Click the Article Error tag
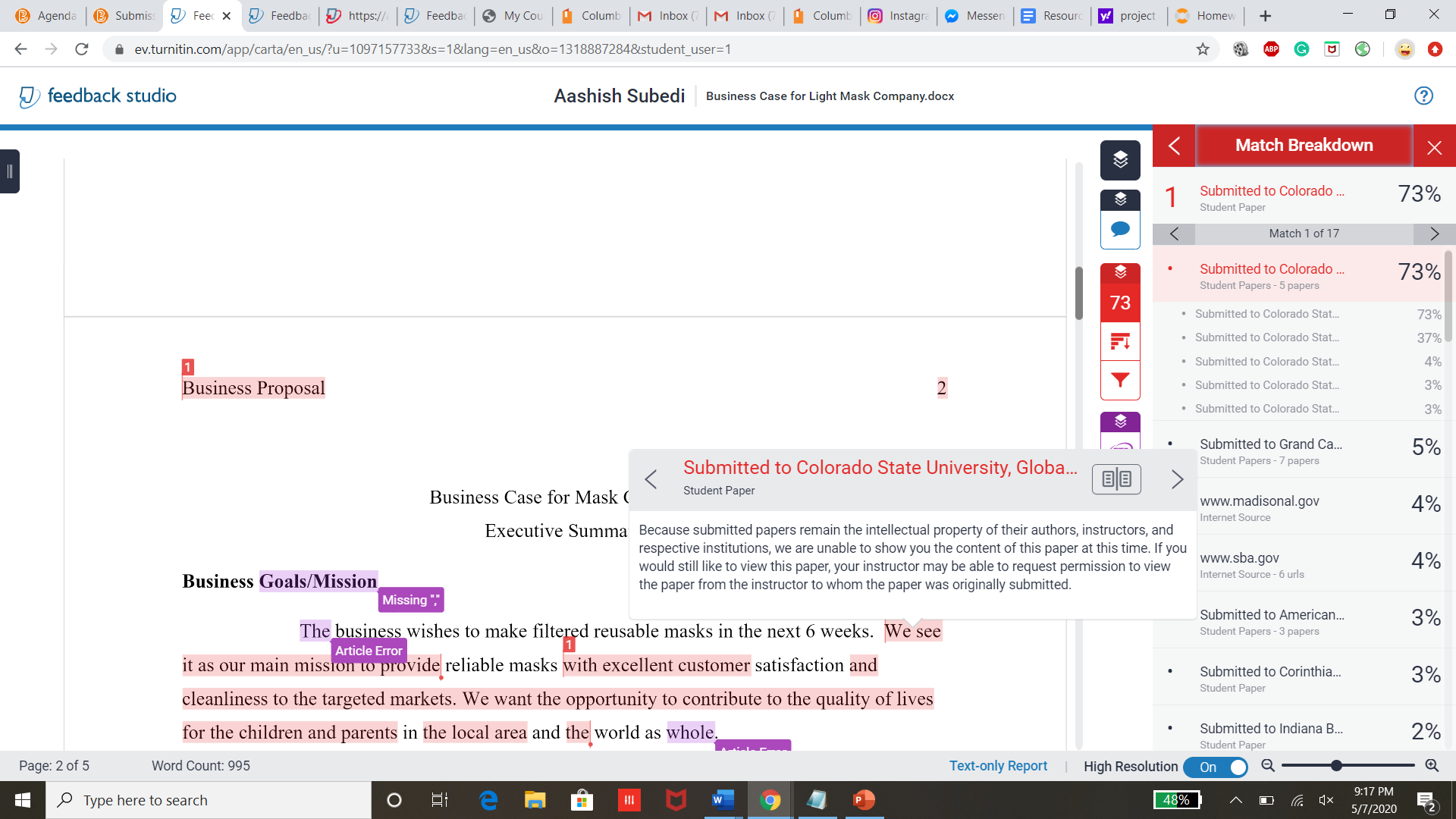Viewport: 1456px width, 819px height. click(369, 651)
